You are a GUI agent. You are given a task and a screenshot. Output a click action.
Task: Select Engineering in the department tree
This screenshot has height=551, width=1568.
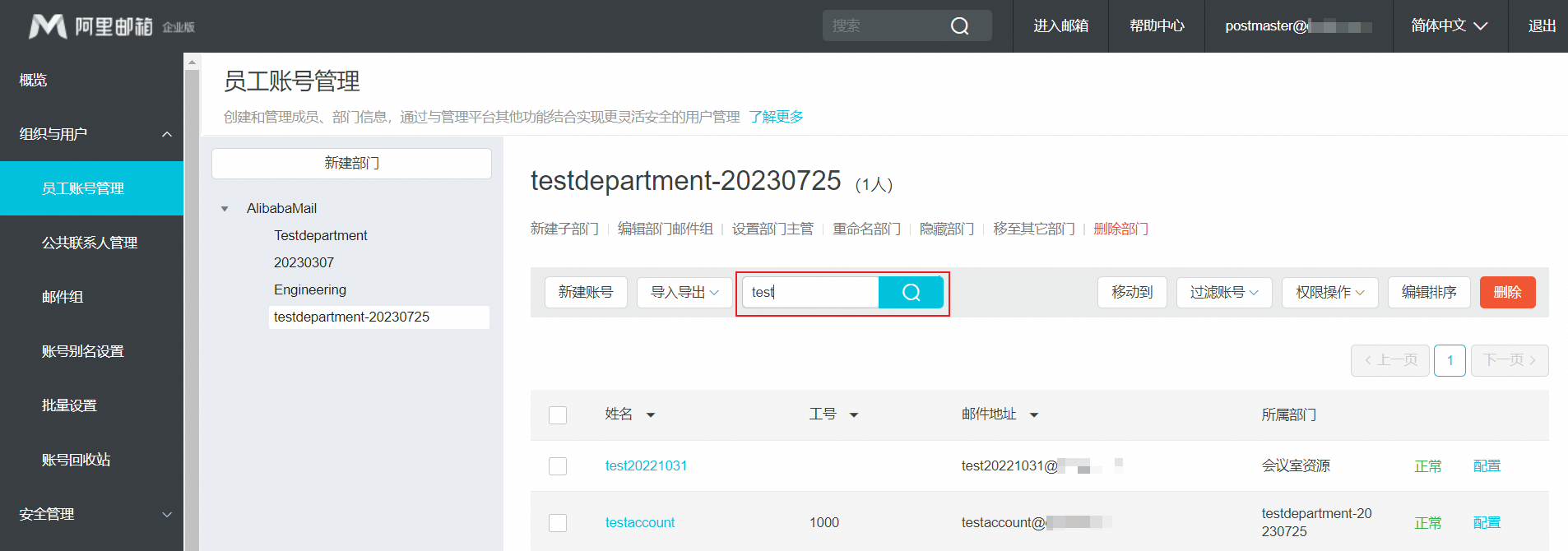pos(310,290)
